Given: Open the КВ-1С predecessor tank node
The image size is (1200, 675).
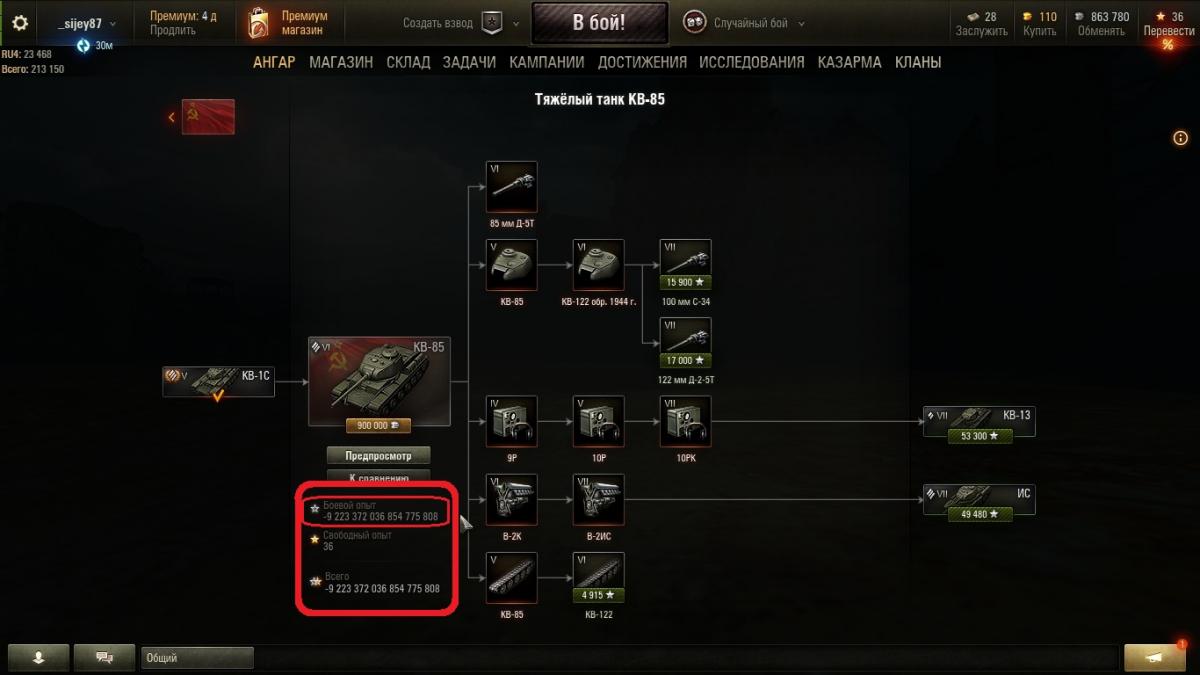Looking at the screenshot, I should coord(219,381).
